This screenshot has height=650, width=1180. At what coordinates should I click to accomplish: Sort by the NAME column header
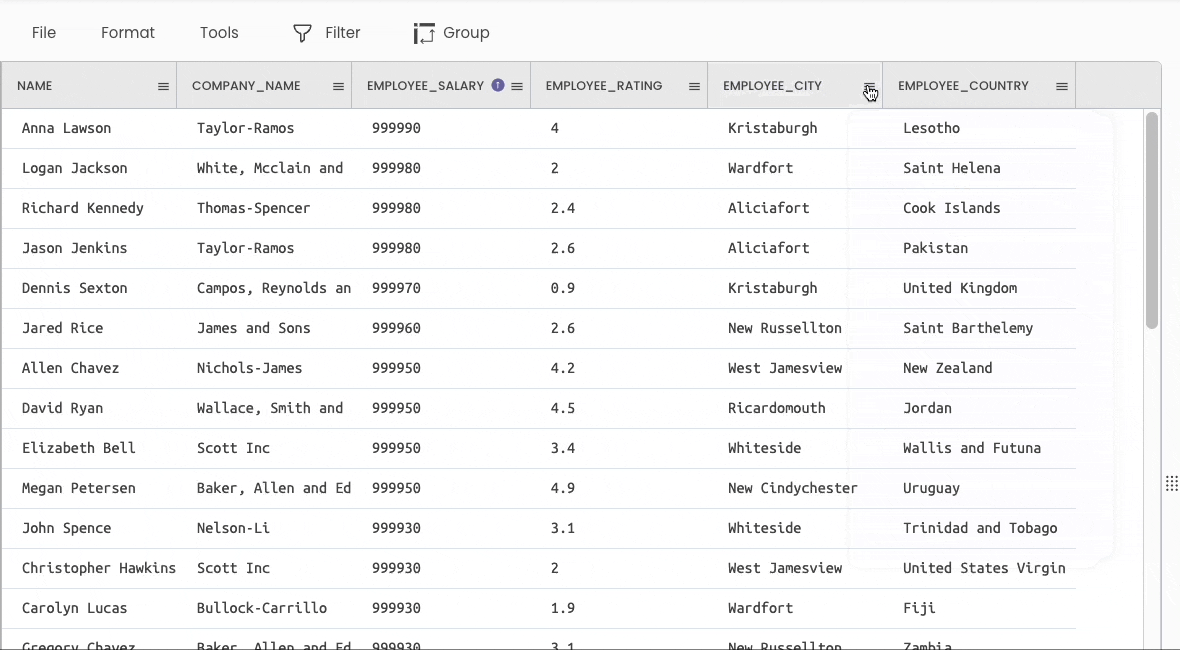[x=35, y=86]
